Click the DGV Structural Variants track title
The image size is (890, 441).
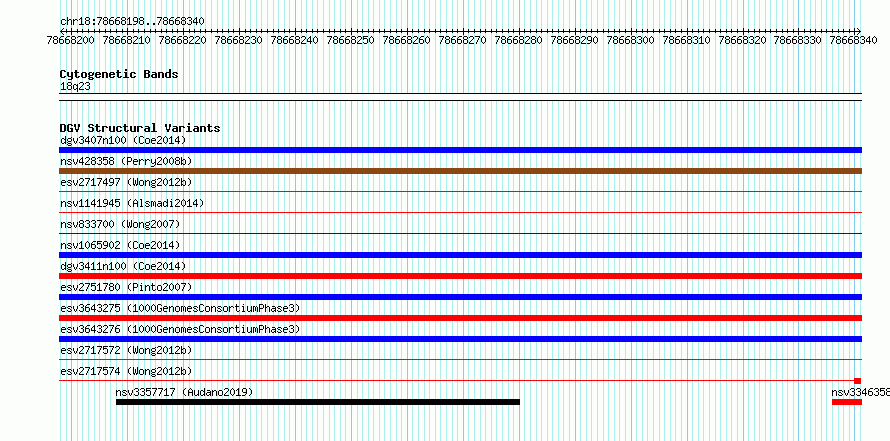click(140, 128)
